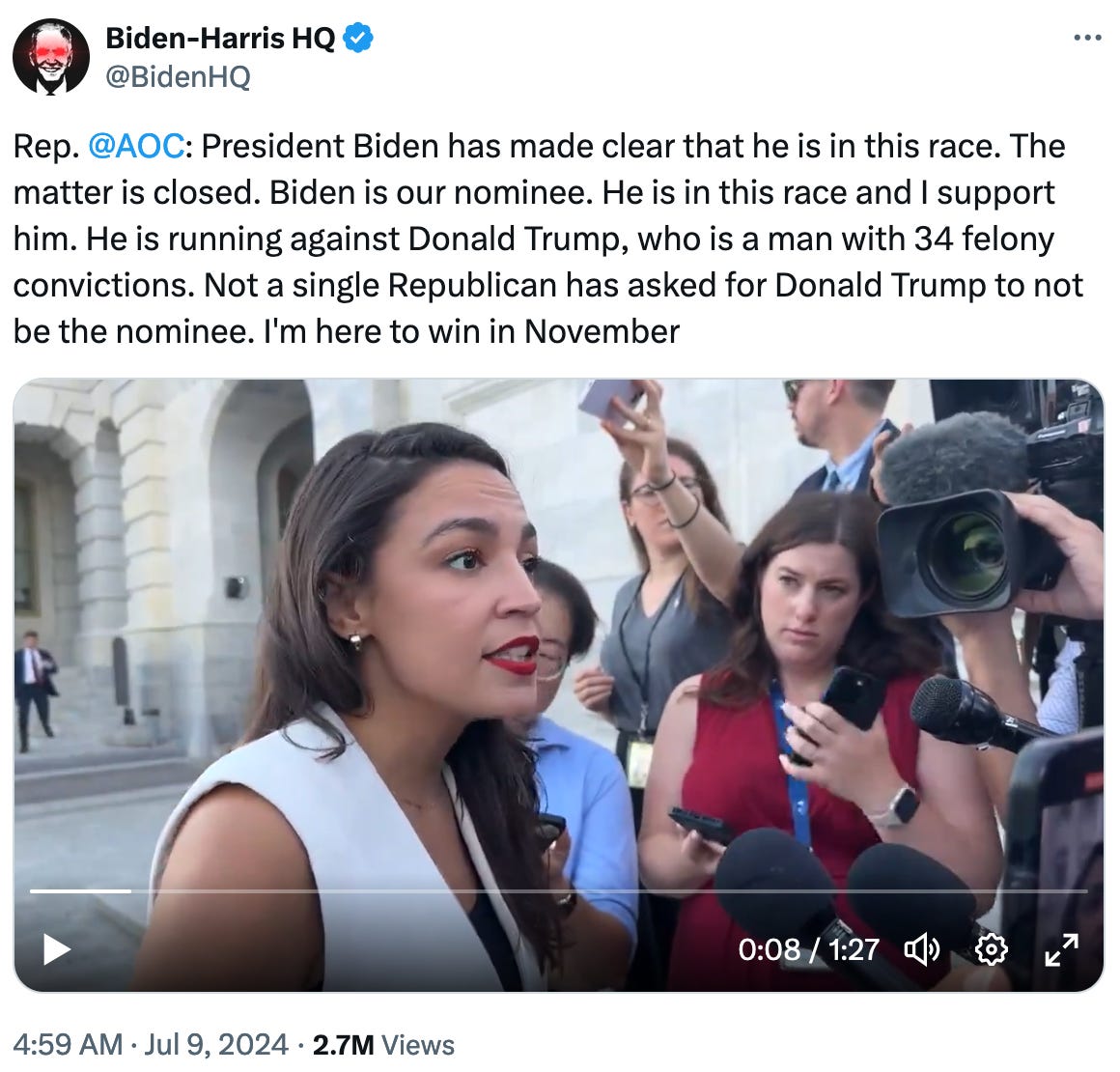Screen dimensions: 1120x1072
Task: Open the 4:59 AM timestamp link
Action: coord(68,1045)
